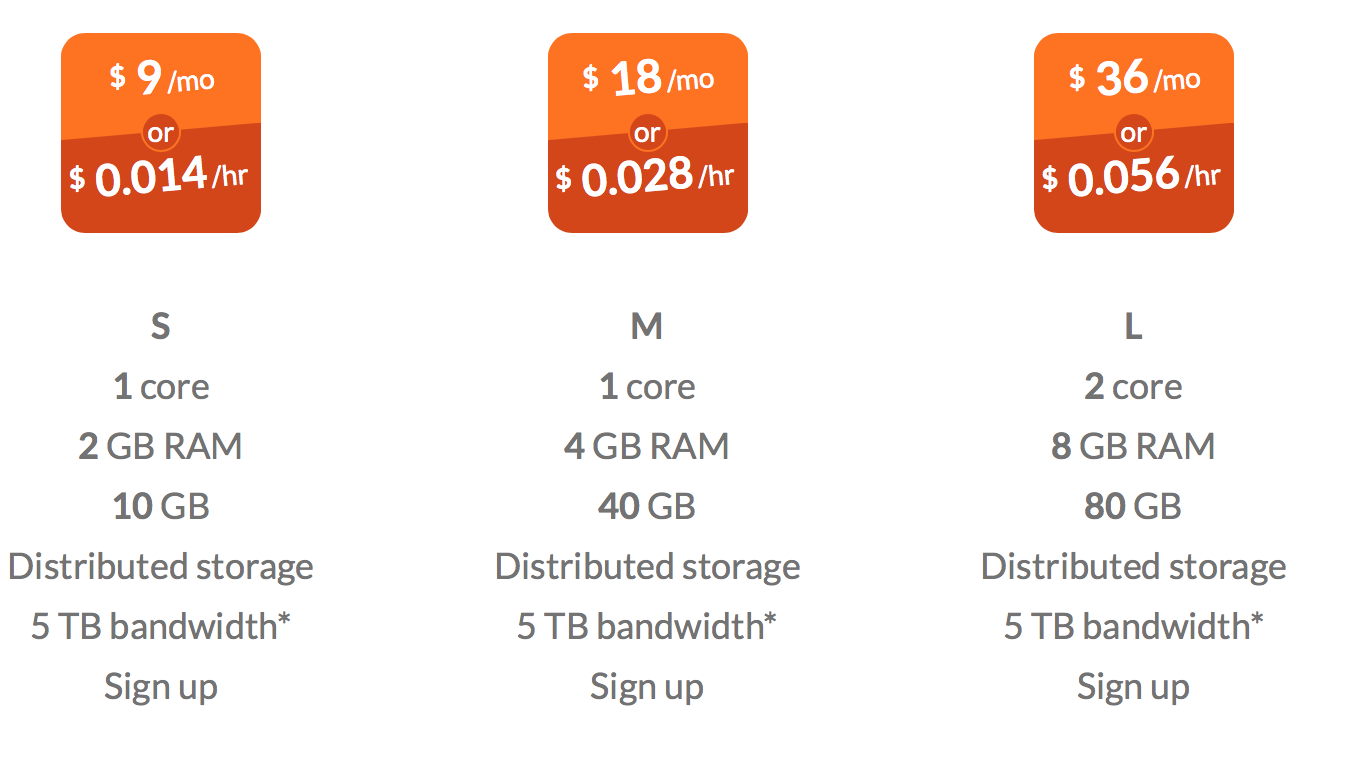Viewport: 1368px width, 768px height.
Task: Select the $0.028/hr hourly rate label
Action: [647, 176]
